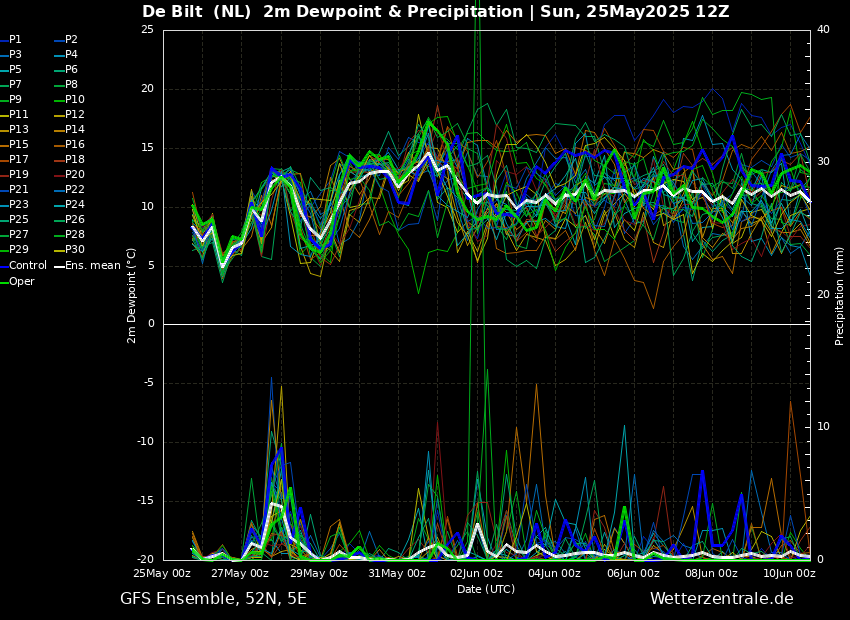
Task: Select the 'Control' entry in the legend
Action: [28, 266]
